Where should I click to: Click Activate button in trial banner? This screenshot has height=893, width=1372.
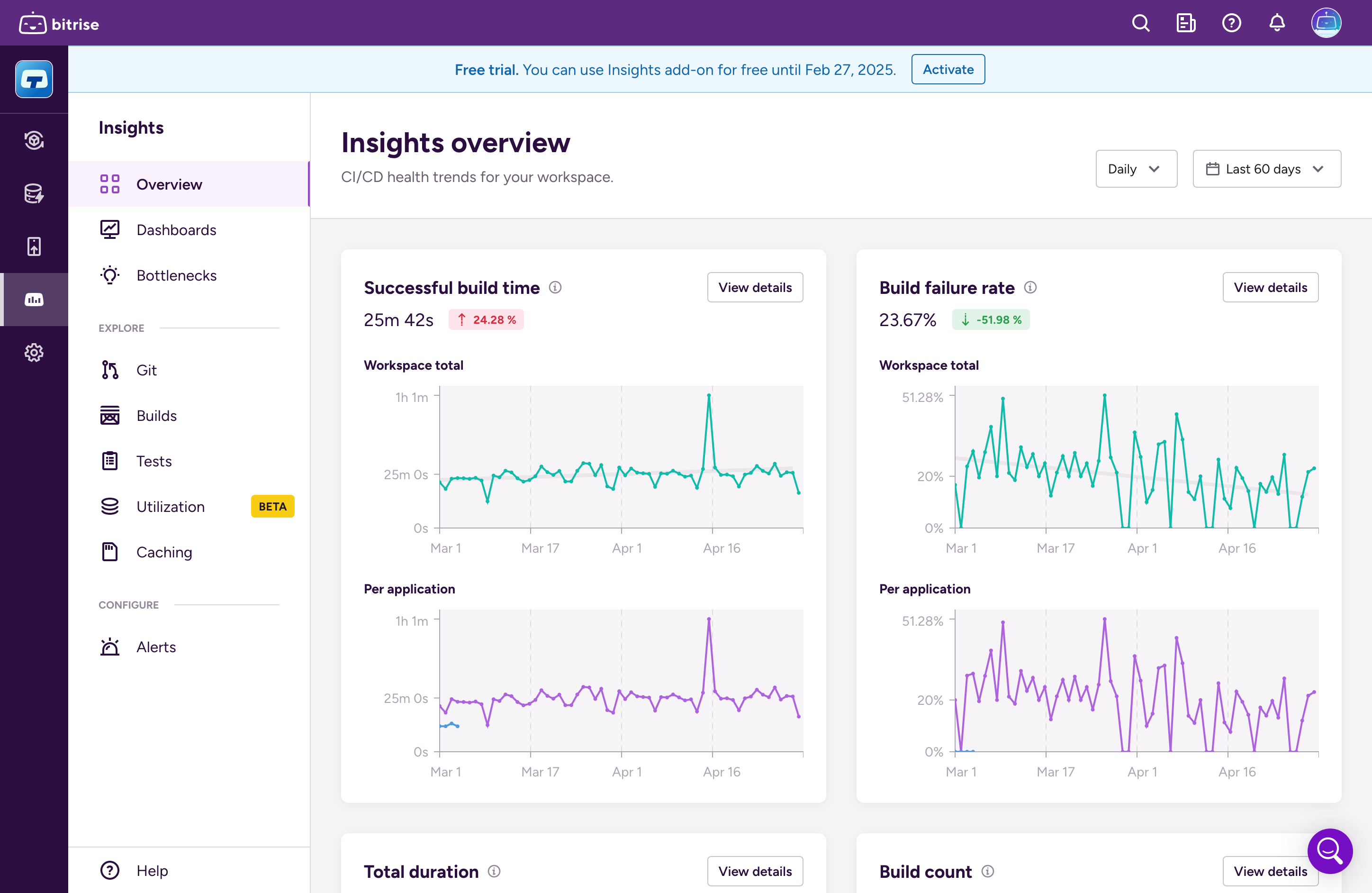point(948,69)
